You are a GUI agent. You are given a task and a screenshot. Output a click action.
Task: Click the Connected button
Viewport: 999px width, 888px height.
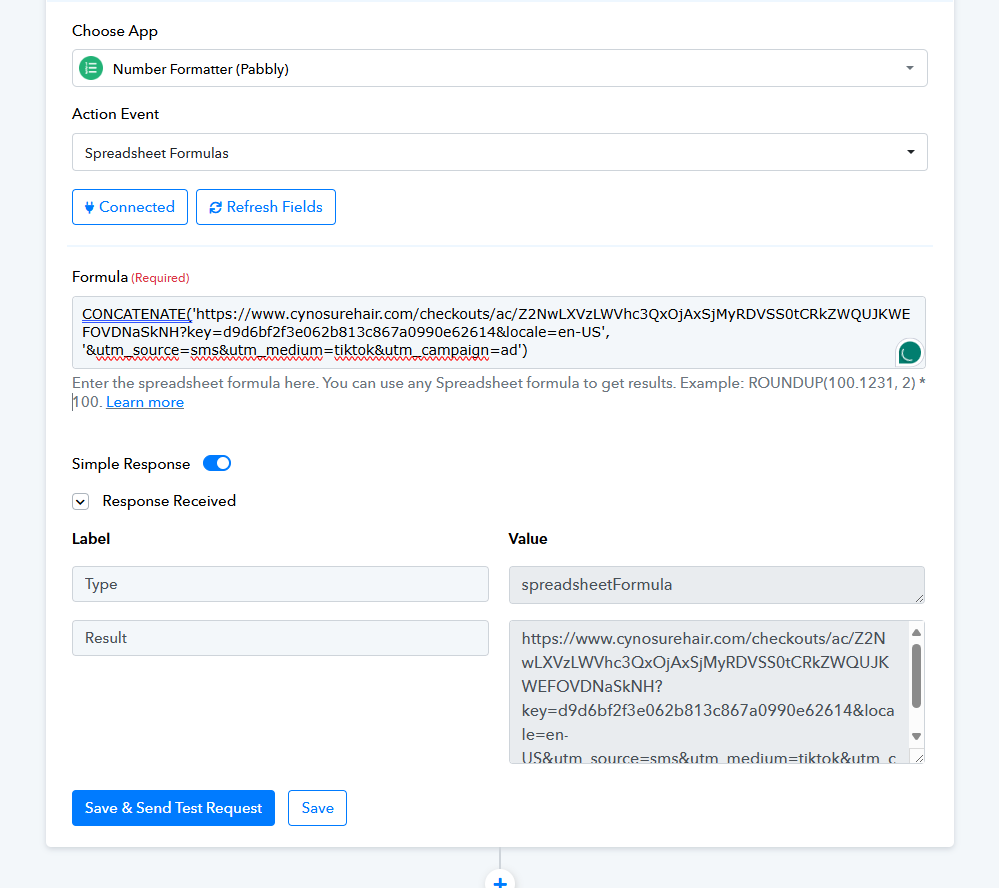tap(130, 207)
